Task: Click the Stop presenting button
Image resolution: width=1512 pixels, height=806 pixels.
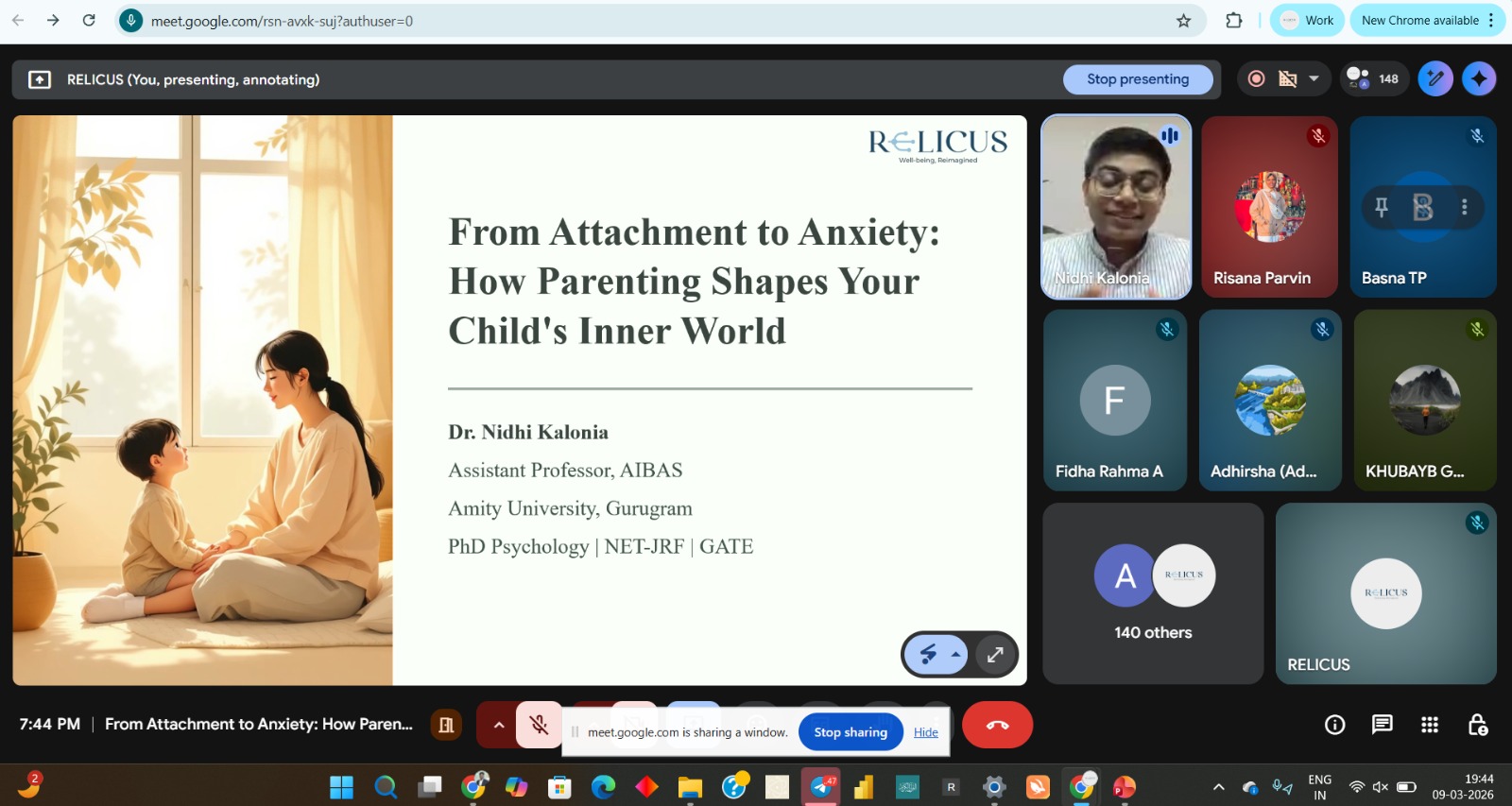Action: pyautogui.click(x=1137, y=79)
